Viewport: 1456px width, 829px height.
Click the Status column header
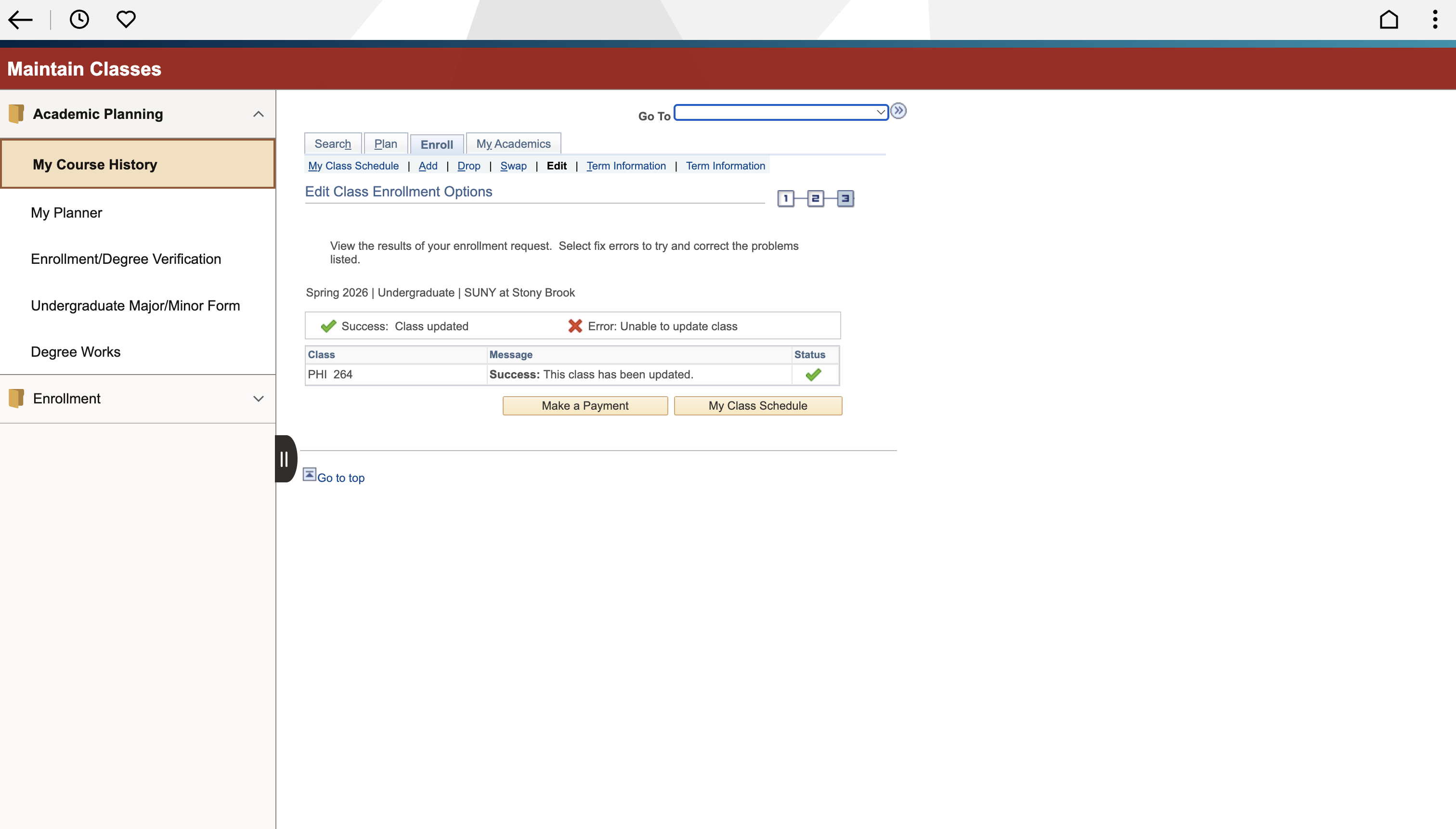coord(809,355)
